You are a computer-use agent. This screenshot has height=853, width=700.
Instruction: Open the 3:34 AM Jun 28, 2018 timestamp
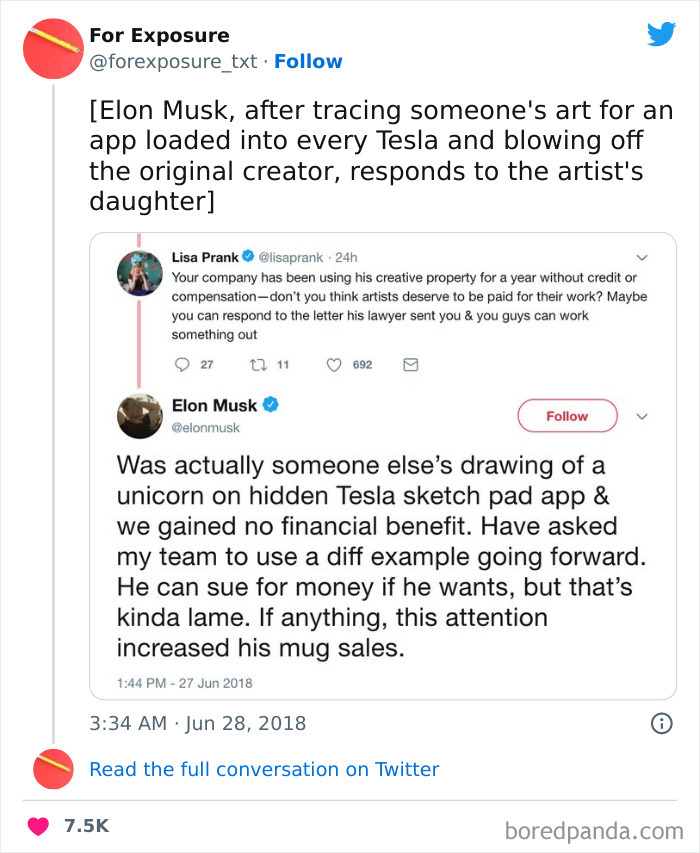[197, 723]
